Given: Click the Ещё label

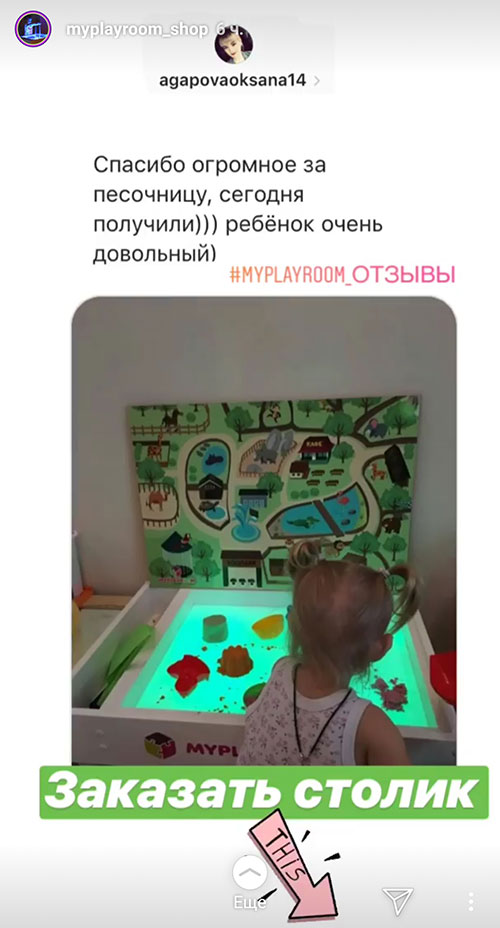Looking at the screenshot, I should click(249, 903).
